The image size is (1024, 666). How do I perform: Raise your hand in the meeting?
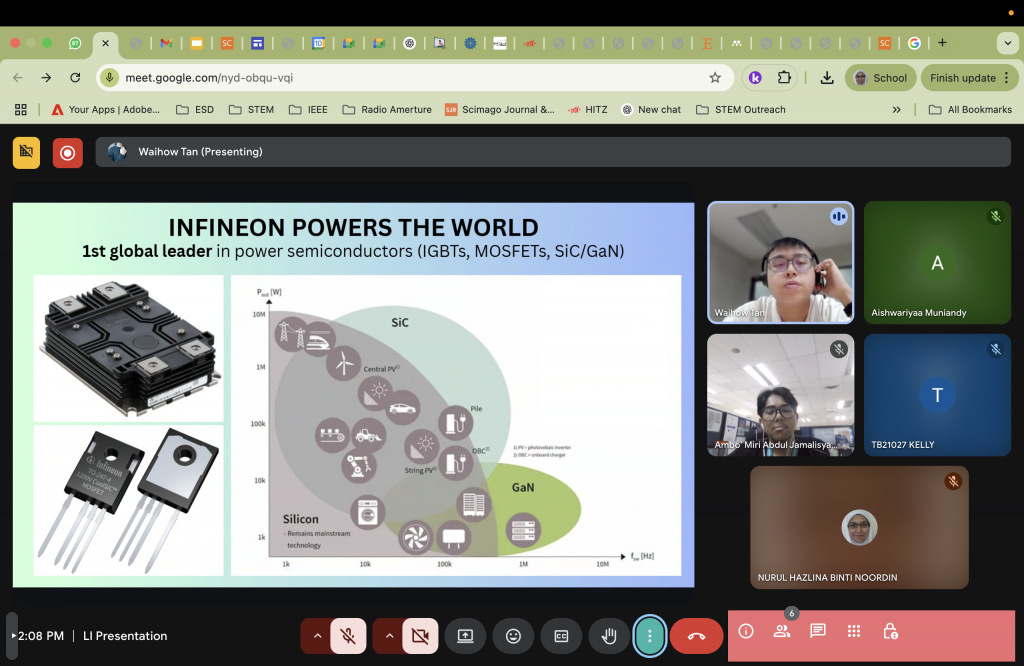[609, 635]
